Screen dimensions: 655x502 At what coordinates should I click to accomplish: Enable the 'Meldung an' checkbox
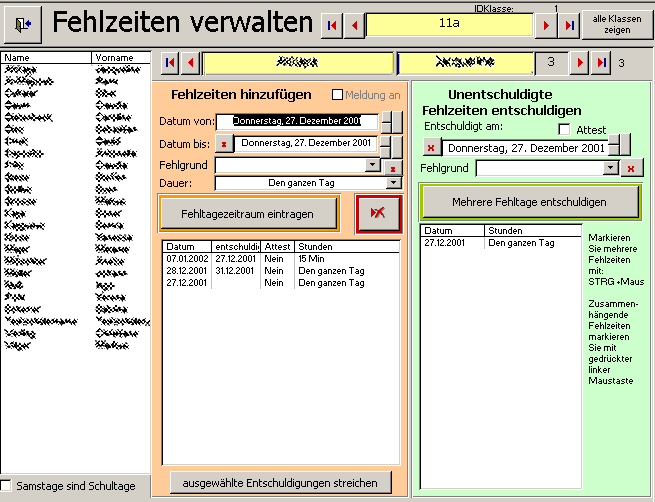click(337, 95)
